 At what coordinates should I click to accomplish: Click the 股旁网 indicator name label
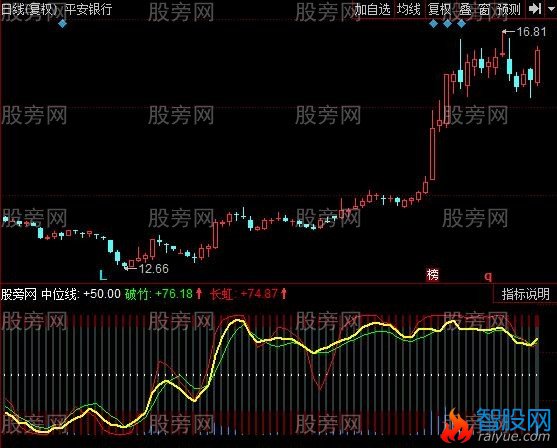tap(19, 294)
